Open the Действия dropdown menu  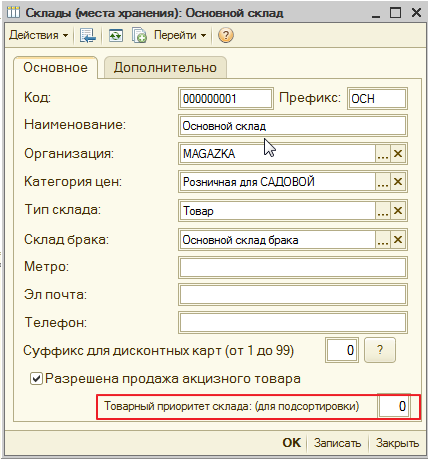tap(39, 35)
